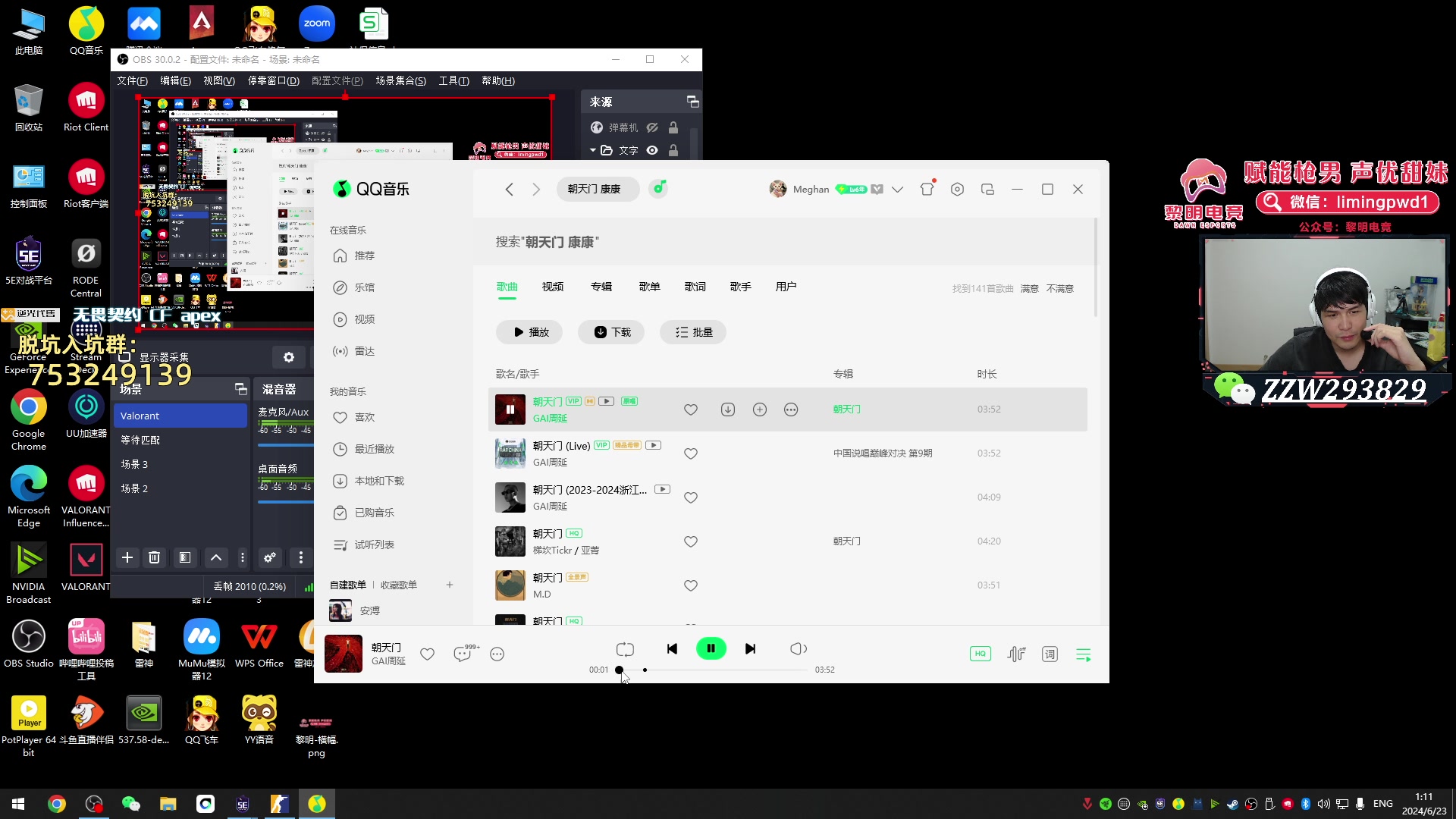Open the album link 朝天门 in first row
The image size is (1456, 819).
pyautogui.click(x=847, y=409)
